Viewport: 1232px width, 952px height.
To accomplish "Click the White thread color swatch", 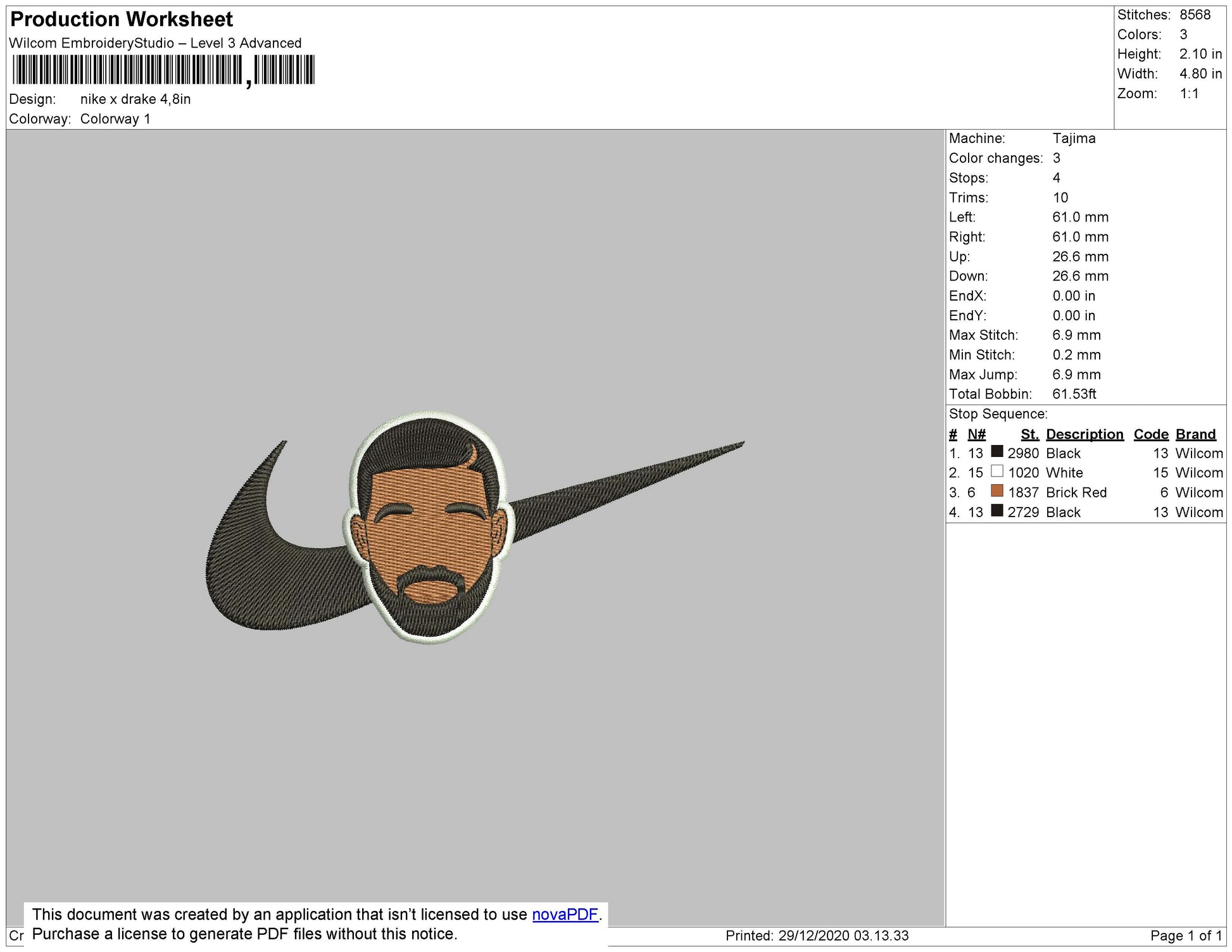I will pos(996,471).
